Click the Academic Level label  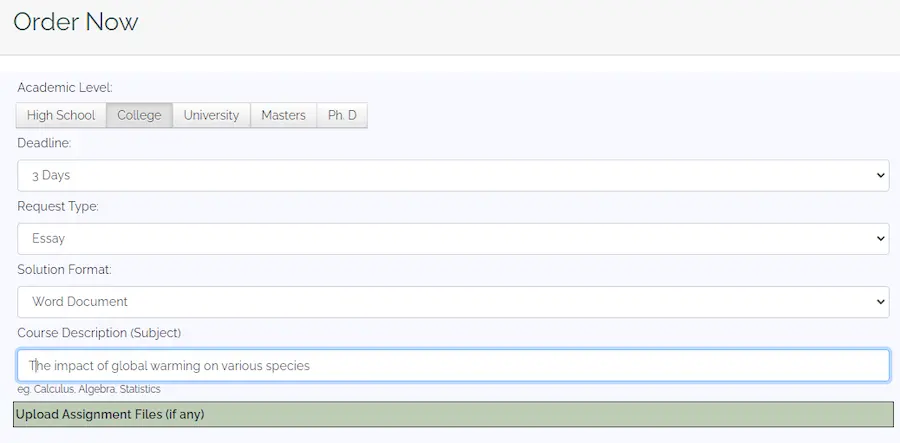coord(65,88)
